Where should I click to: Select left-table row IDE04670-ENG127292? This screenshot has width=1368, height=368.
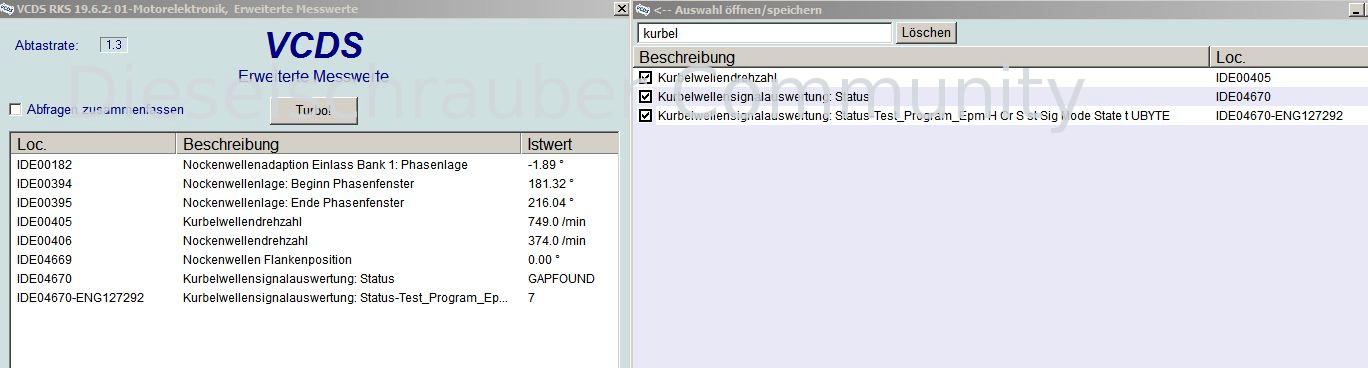tap(314, 298)
